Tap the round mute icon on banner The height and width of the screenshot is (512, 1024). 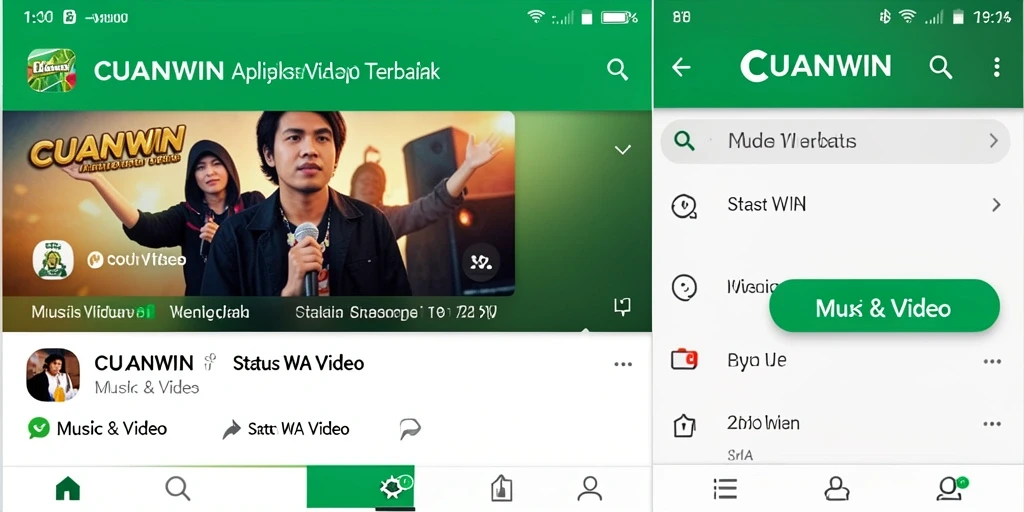coord(481,263)
